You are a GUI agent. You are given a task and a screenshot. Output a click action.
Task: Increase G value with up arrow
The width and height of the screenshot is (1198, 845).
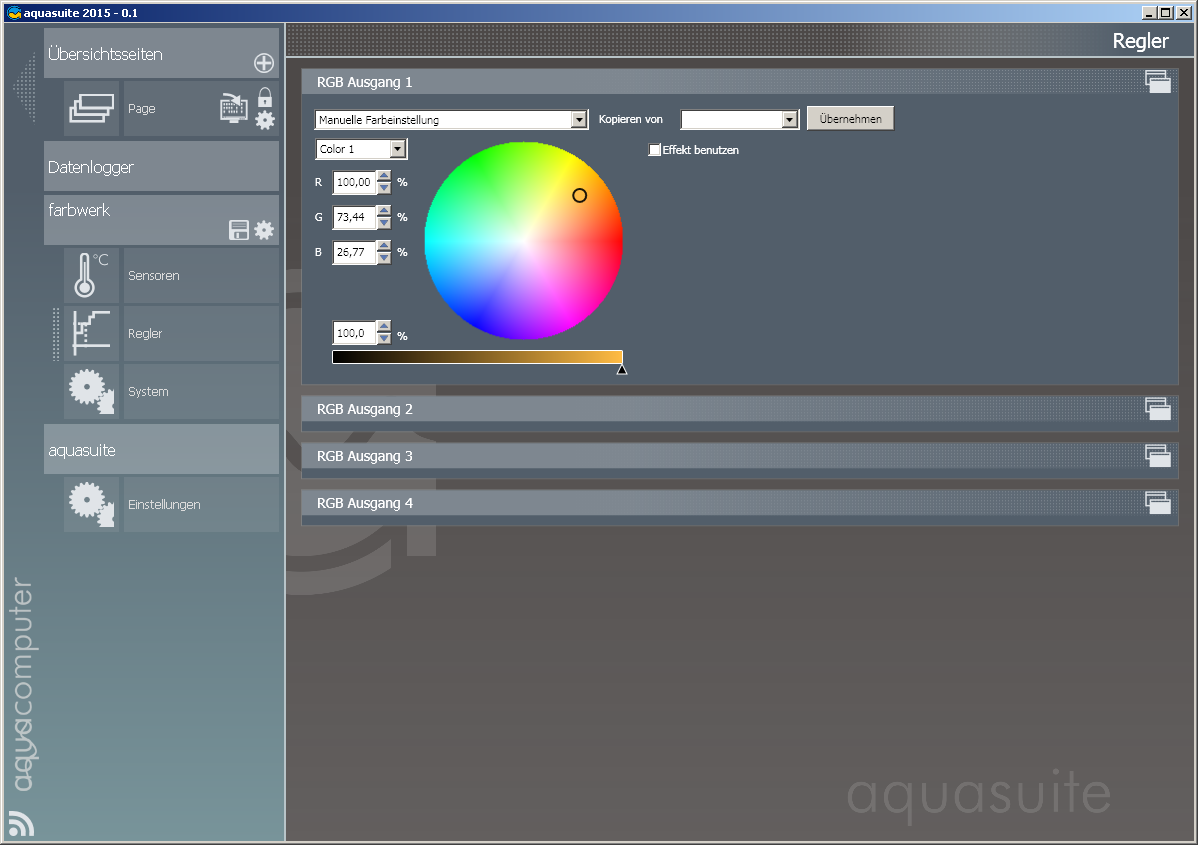pyautogui.click(x=384, y=212)
